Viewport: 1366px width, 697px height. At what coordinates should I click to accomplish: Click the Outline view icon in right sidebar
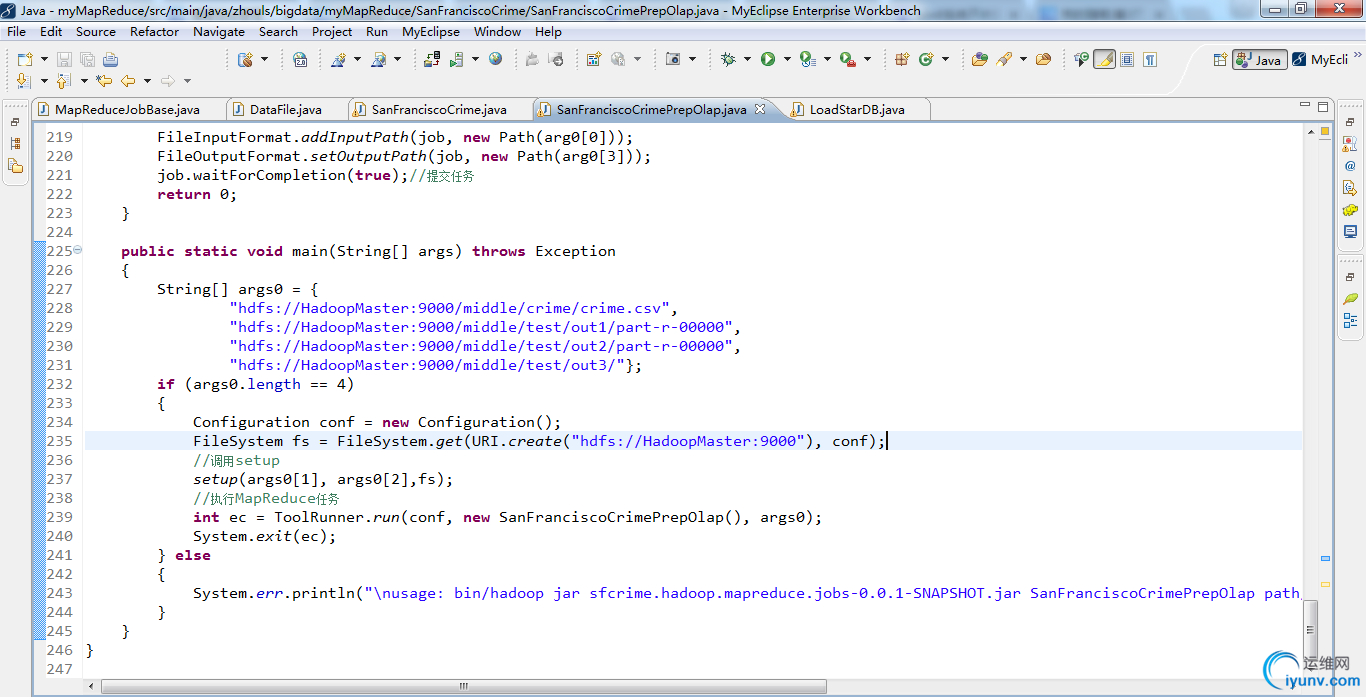1350,320
